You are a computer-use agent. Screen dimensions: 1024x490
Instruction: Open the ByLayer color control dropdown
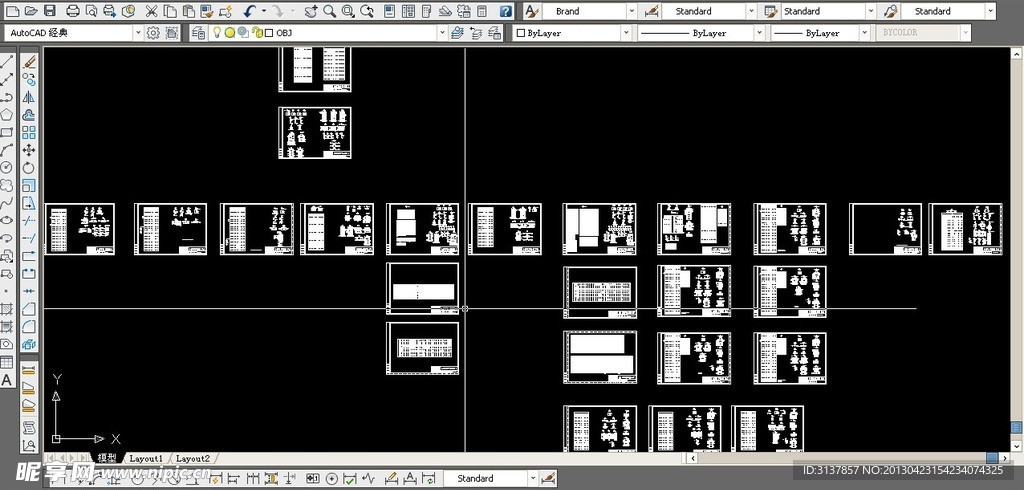coord(626,33)
